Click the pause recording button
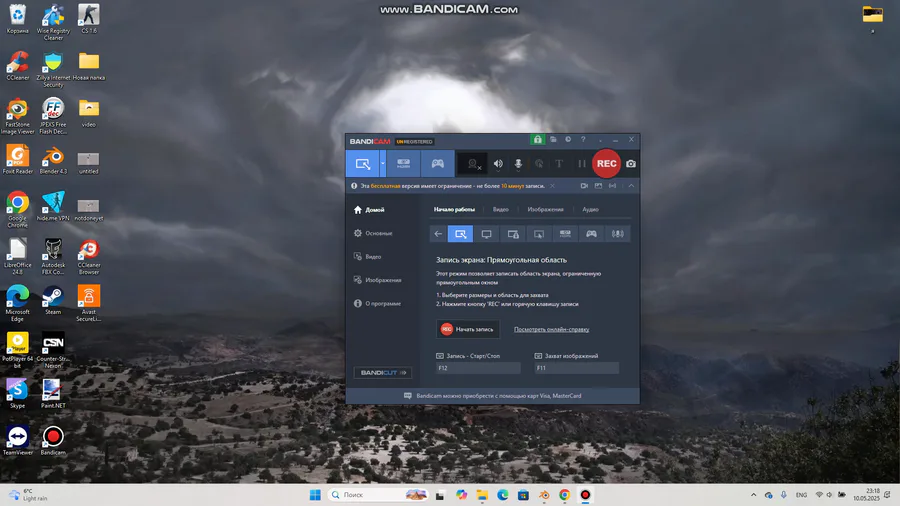The height and width of the screenshot is (506, 900). [x=581, y=164]
